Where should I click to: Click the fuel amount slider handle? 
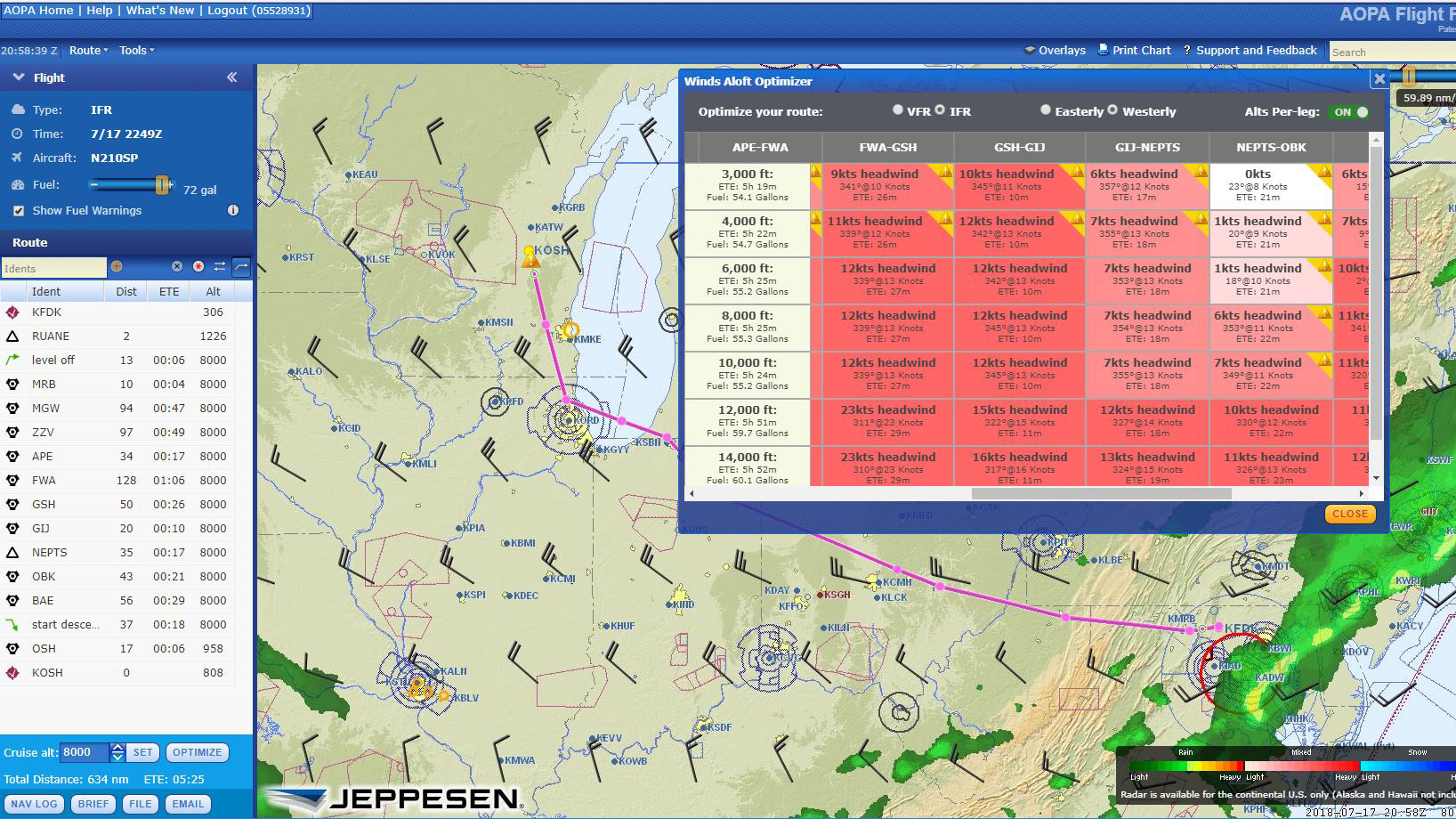pyautogui.click(x=163, y=184)
